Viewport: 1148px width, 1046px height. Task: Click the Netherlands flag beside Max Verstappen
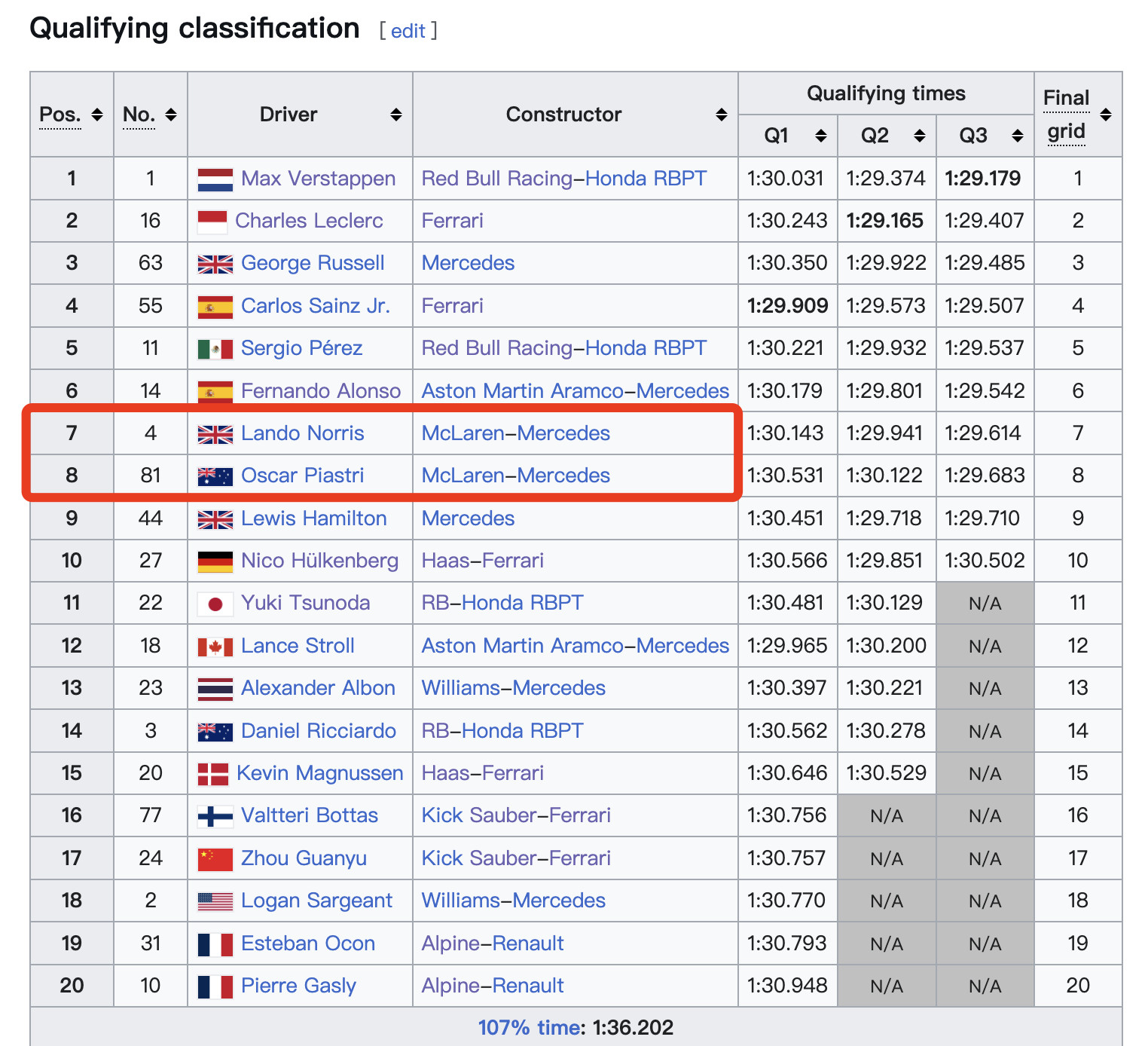tap(215, 179)
